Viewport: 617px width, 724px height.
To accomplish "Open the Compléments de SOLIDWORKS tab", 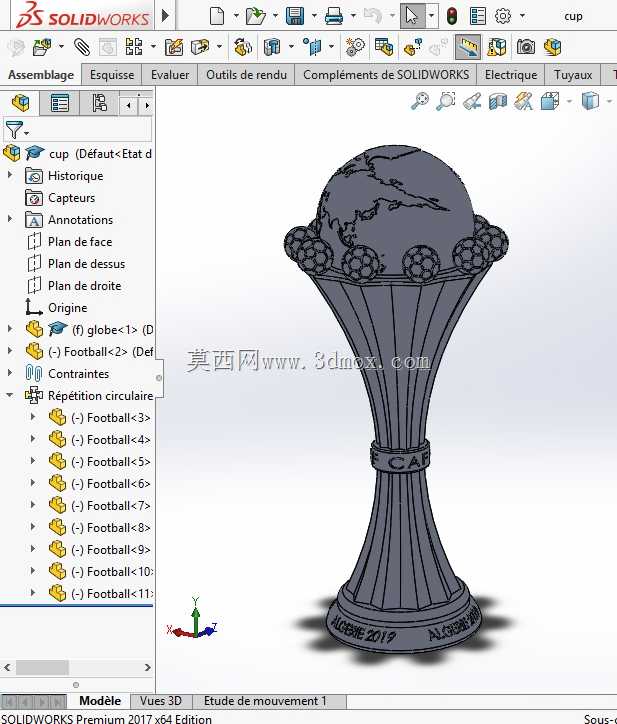I will (x=386, y=75).
